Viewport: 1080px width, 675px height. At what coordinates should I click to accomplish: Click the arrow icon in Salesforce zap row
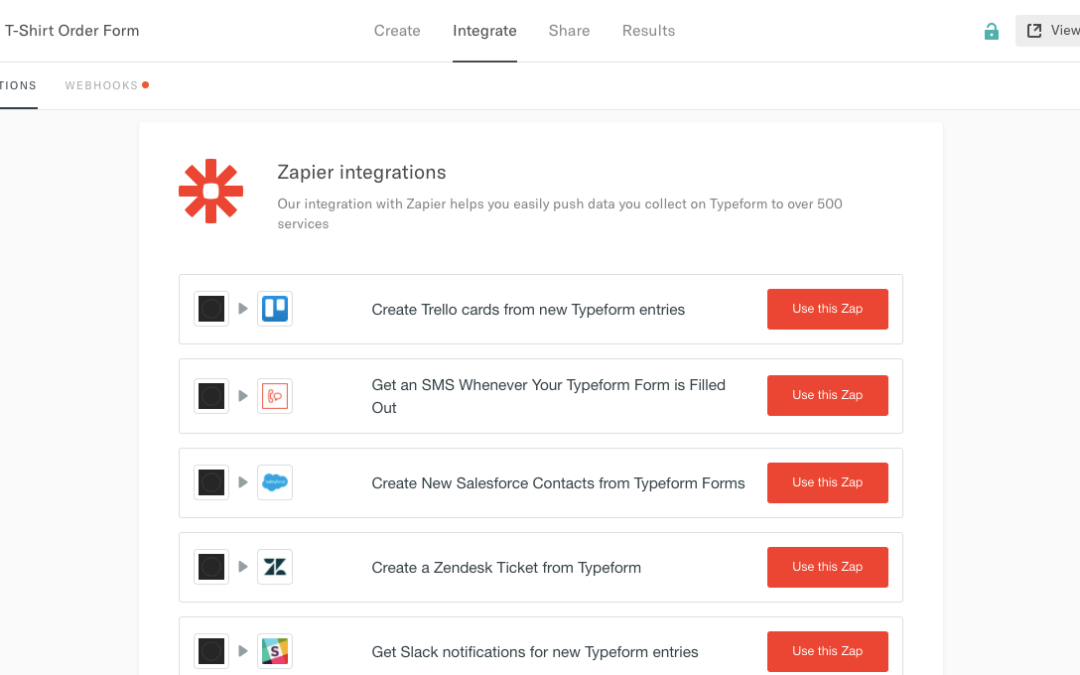pyautogui.click(x=243, y=482)
